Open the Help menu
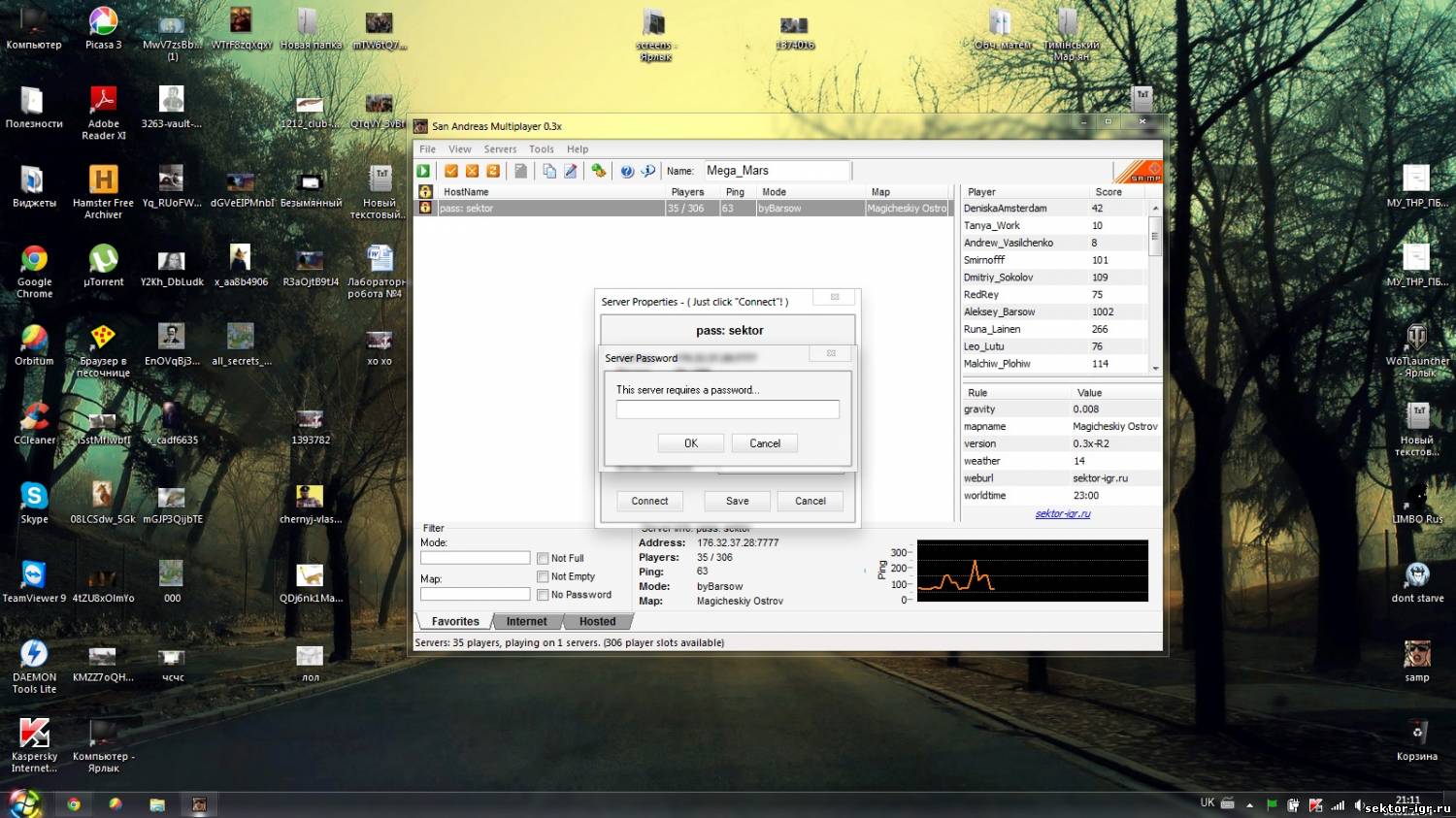1456x818 pixels. pos(578,149)
